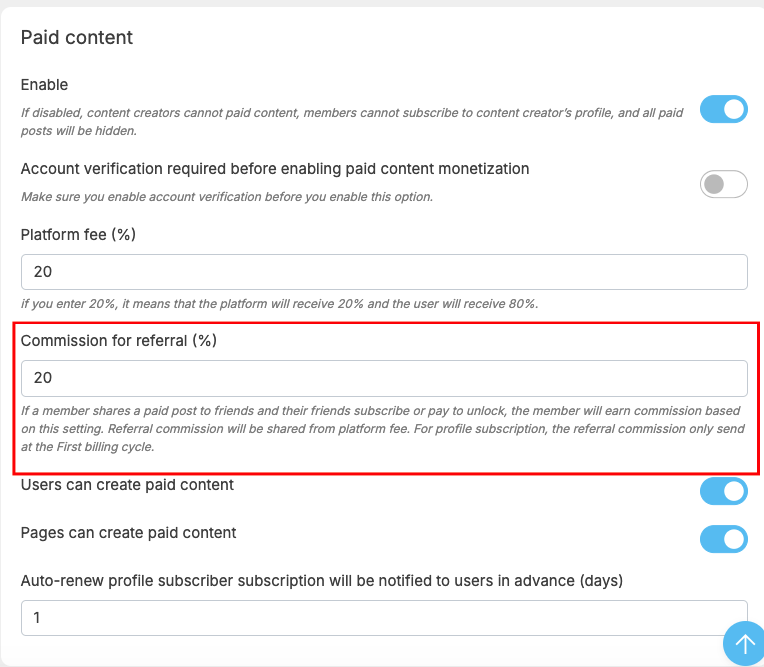
Task: Click the Users can create paid content label
Action: point(127,485)
